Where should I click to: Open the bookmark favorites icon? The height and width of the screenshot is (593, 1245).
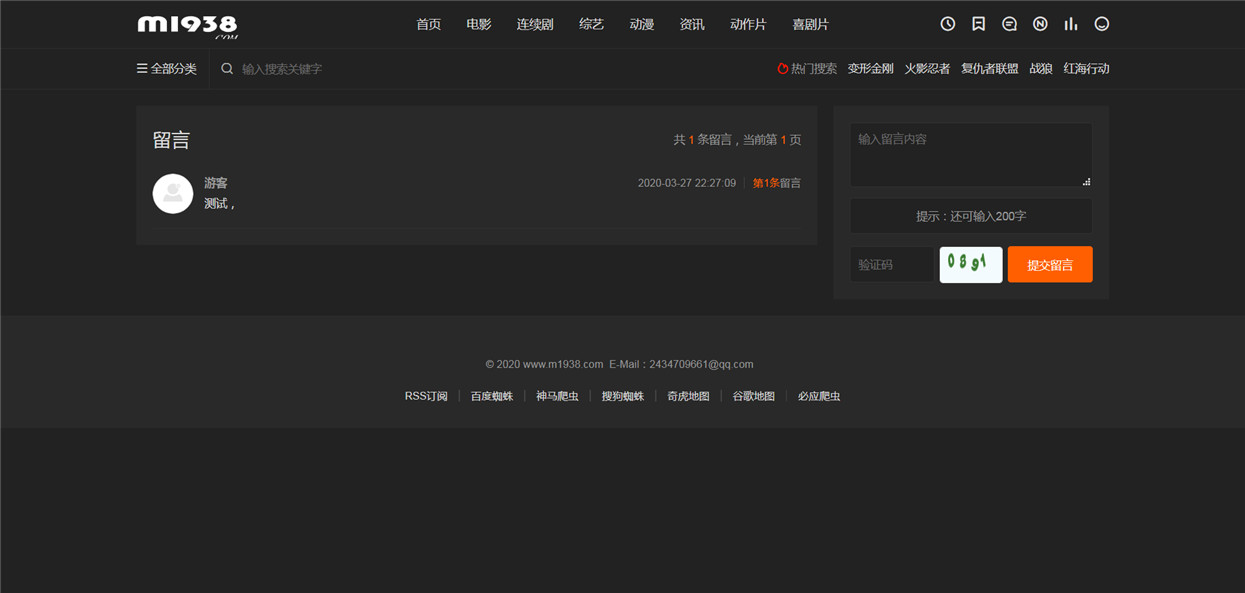coord(979,24)
